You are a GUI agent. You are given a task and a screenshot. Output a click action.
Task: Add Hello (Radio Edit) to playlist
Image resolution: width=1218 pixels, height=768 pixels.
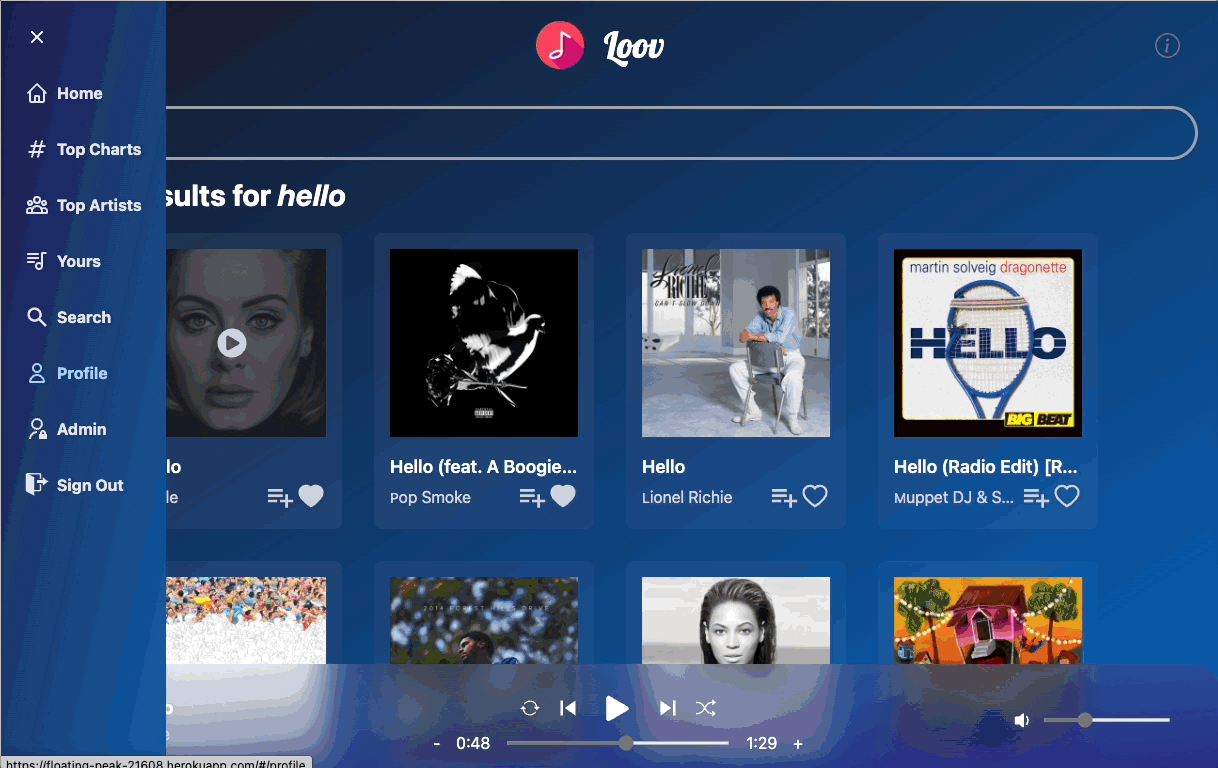point(1036,497)
